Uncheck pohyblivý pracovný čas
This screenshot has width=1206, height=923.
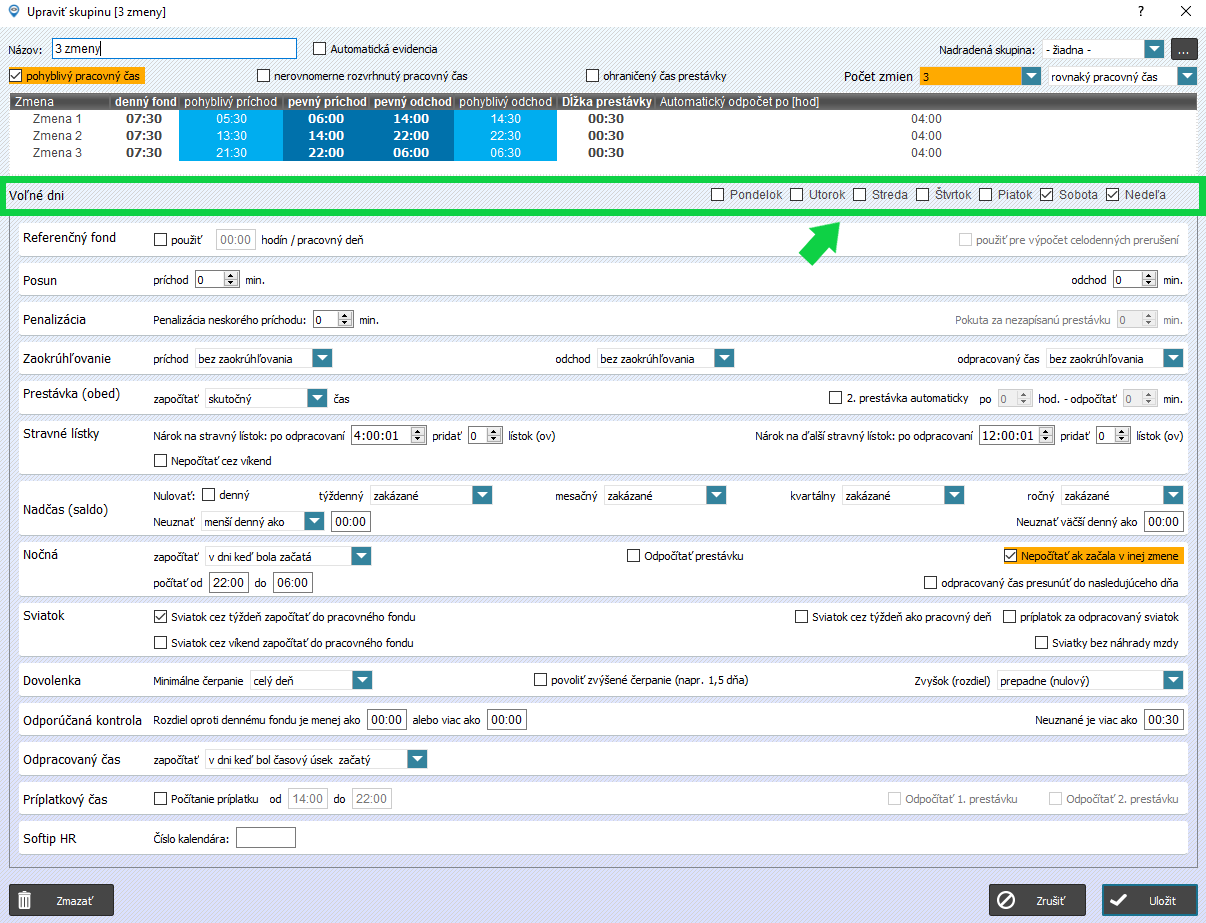tap(15, 75)
